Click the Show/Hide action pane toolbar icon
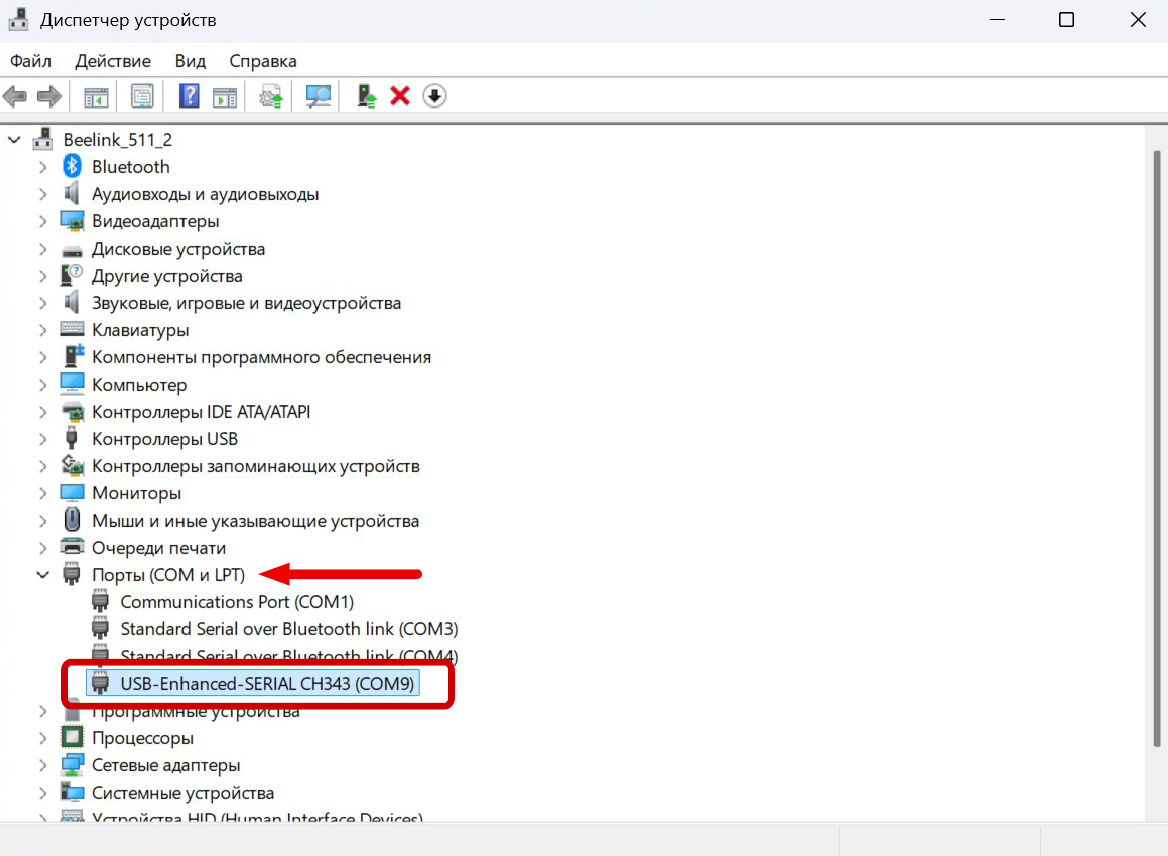Image resolution: width=1168 pixels, height=856 pixels. tap(224, 96)
